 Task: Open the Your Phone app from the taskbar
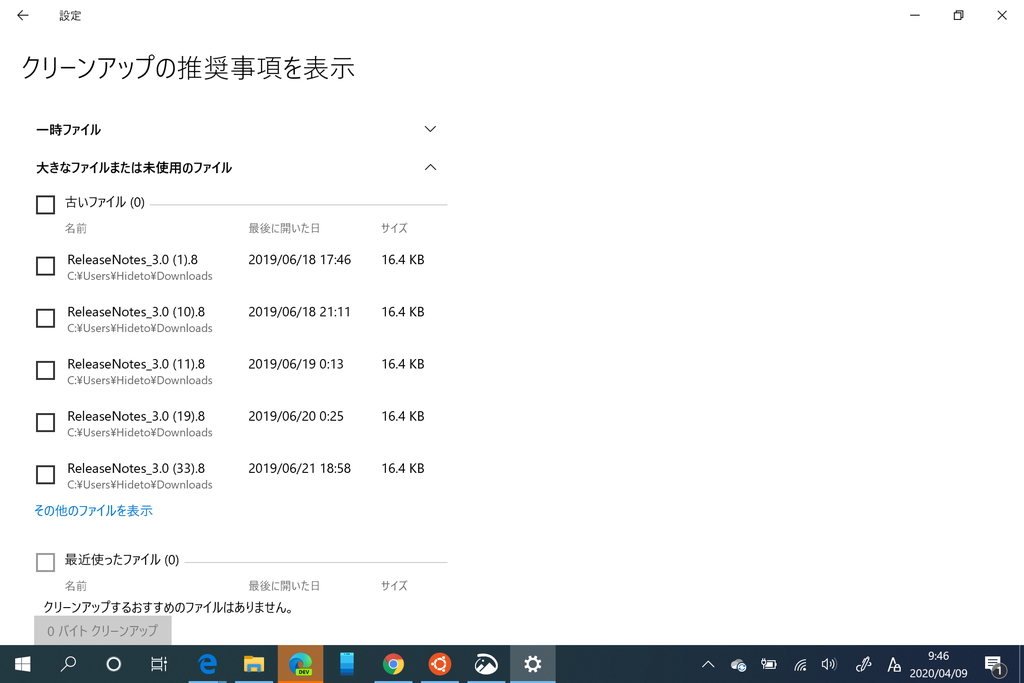(x=346, y=663)
